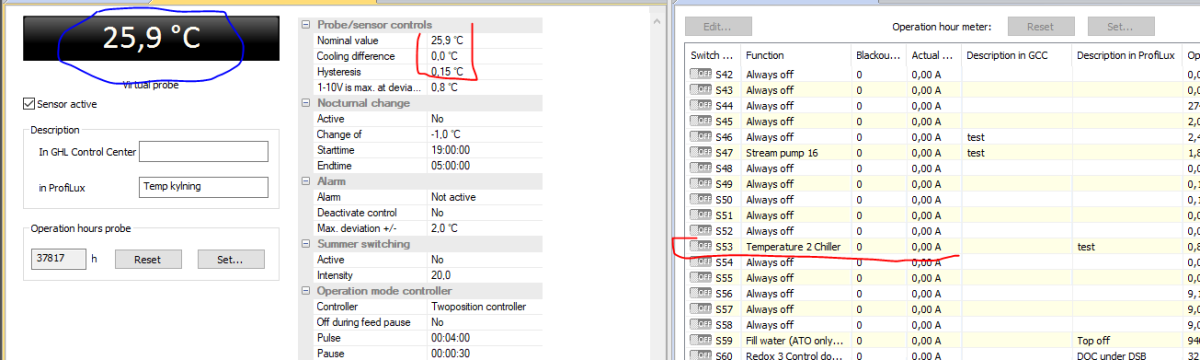Select 'Fill water (ATO only' function cell
This screenshot has width=1200, height=360.
tap(796, 340)
